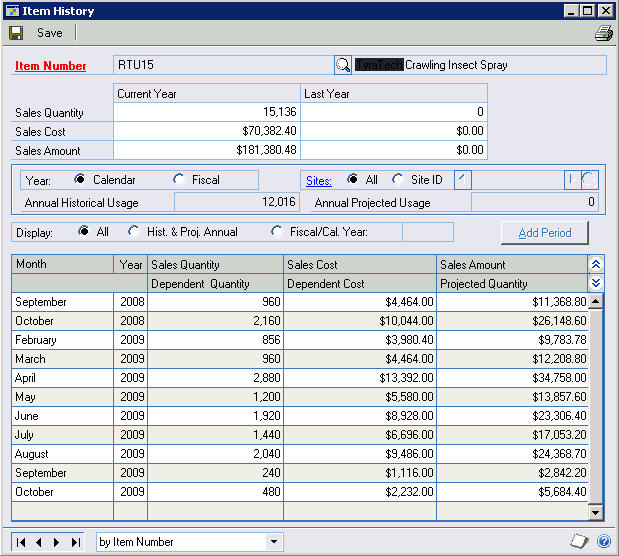Click the Site ID last-record bar icon

coord(572,180)
